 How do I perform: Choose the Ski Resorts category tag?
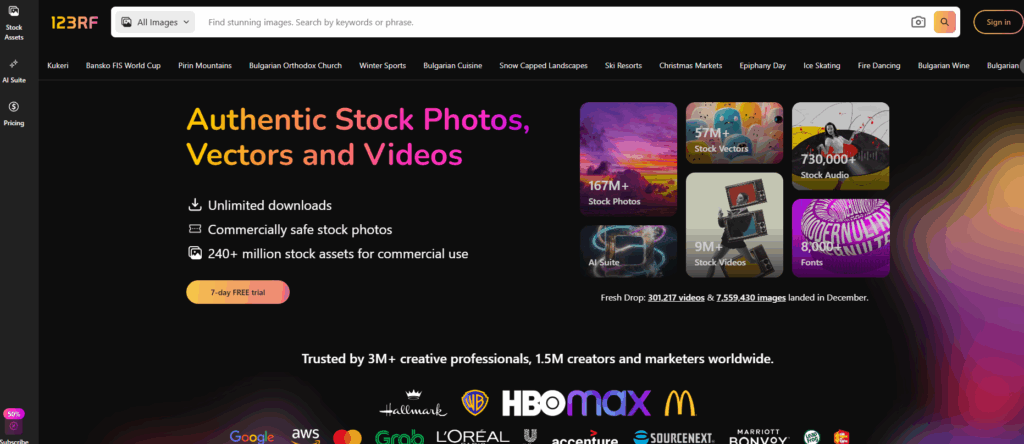[x=623, y=66]
